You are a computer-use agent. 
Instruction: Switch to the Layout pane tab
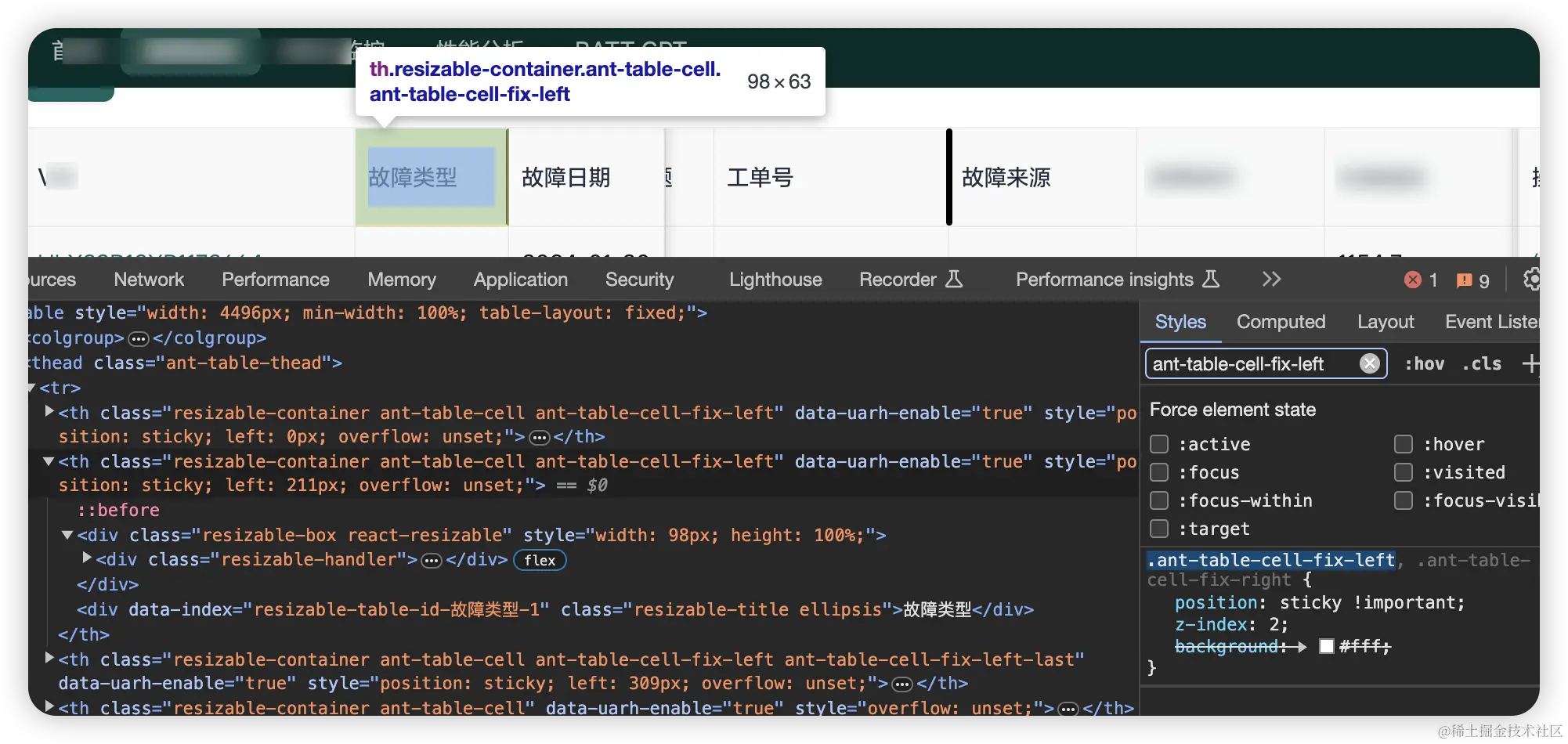[x=1386, y=322]
